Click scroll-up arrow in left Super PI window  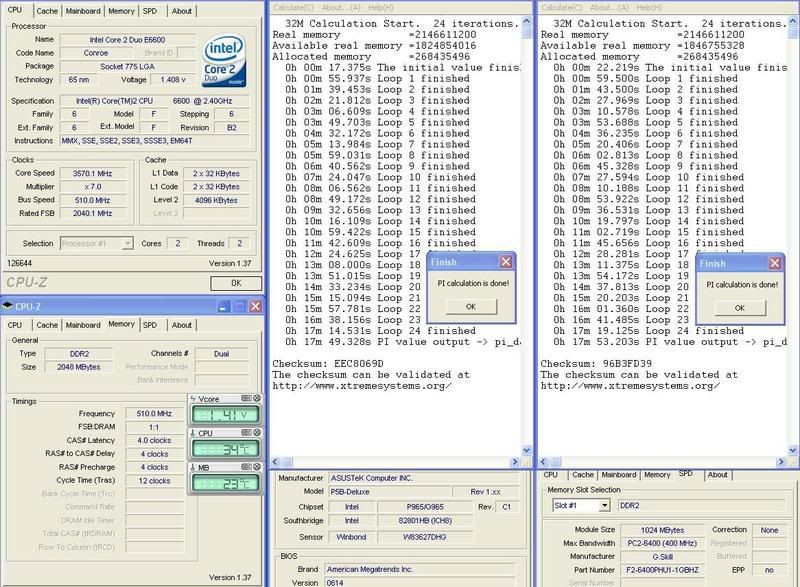click(x=527, y=22)
